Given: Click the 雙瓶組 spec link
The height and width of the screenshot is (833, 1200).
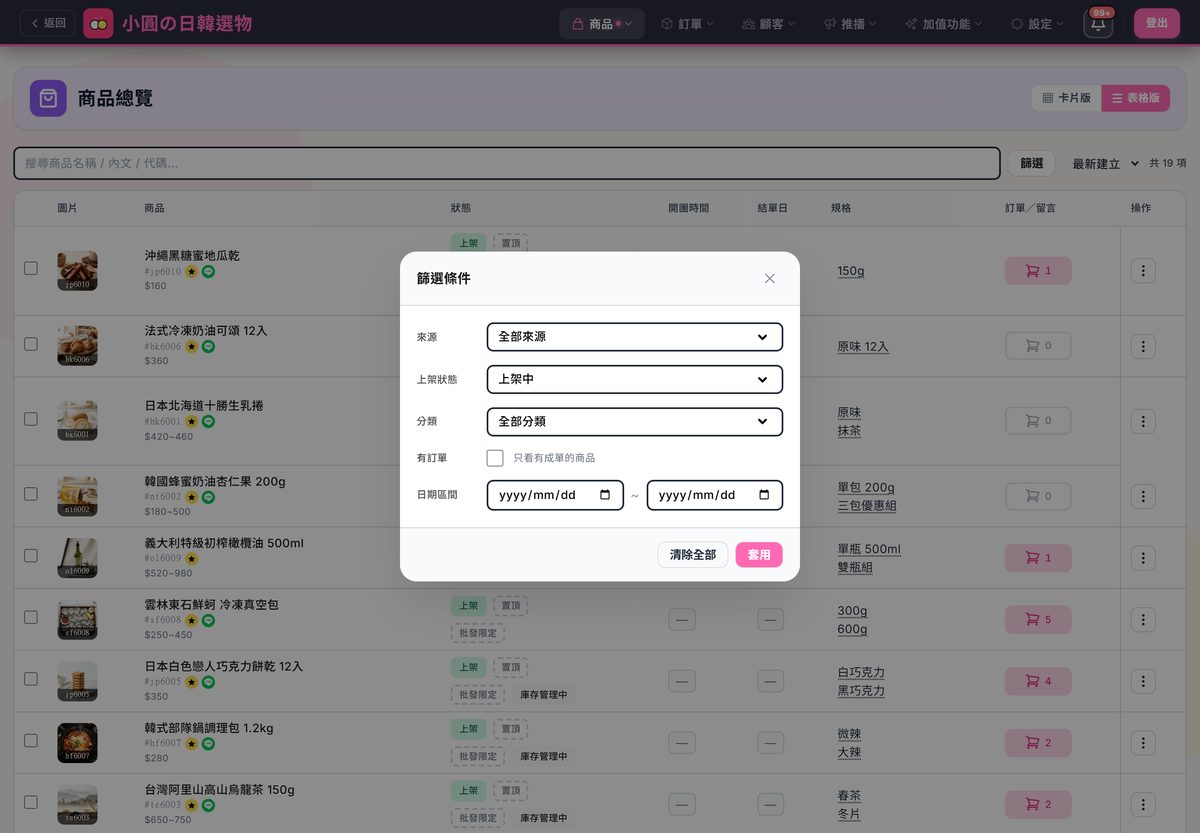Looking at the screenshot, I should click(855, 568).
